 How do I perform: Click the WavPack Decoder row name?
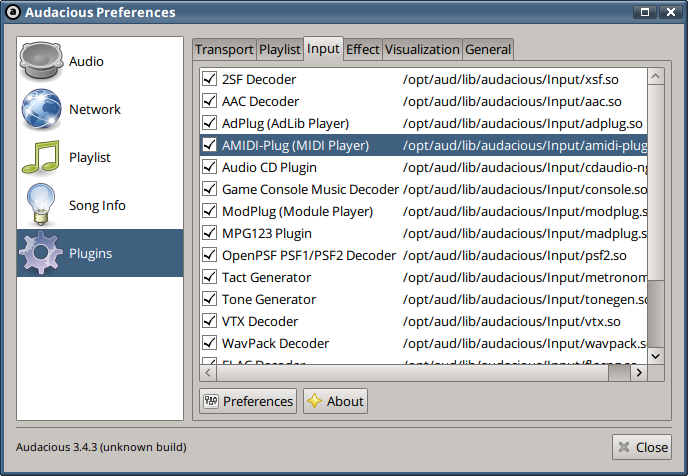(275, 344)
